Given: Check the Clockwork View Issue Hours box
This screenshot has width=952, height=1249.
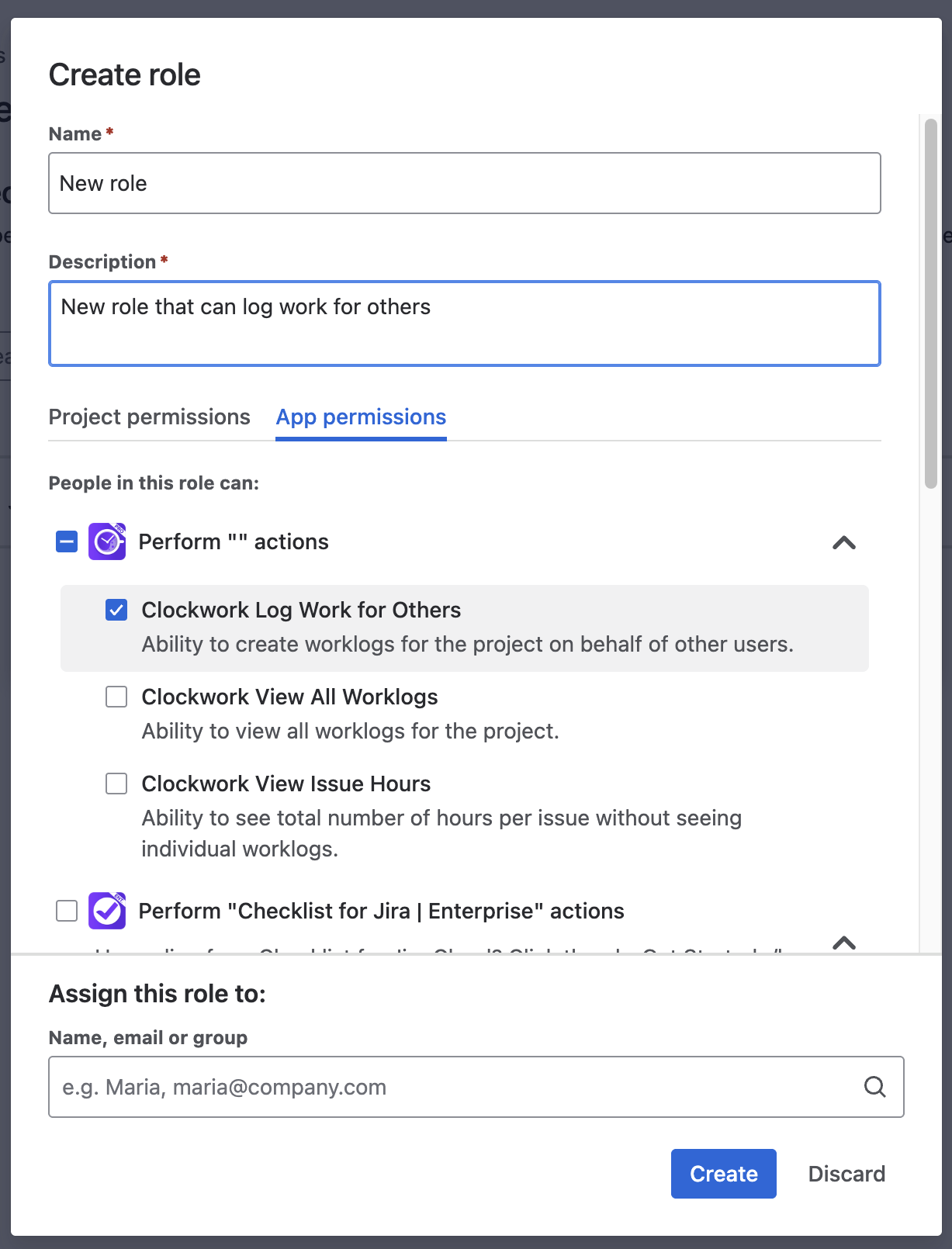Looking at the screenshot, I should tap(116, 784).
